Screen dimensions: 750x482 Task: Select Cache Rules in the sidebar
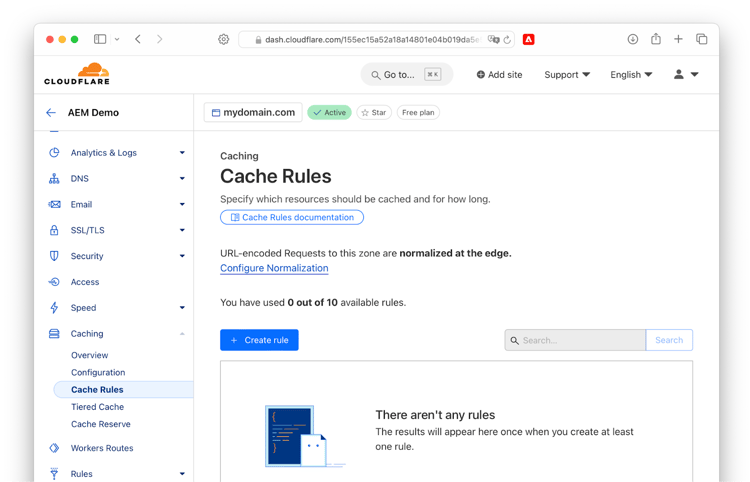pos(123,390)
